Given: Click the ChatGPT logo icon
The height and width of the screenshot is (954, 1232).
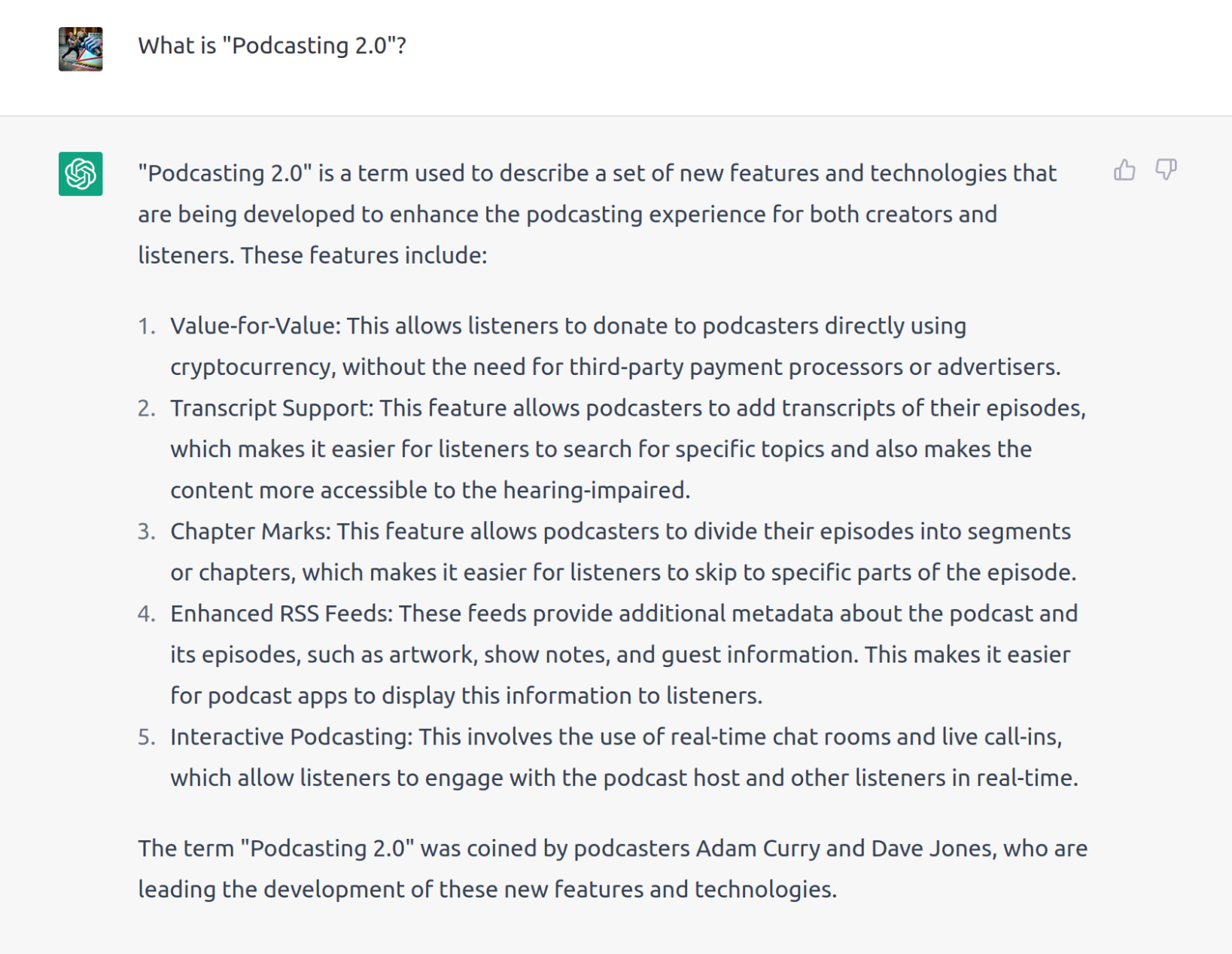Looking at the screenshot, I should (x=81, y=174).
